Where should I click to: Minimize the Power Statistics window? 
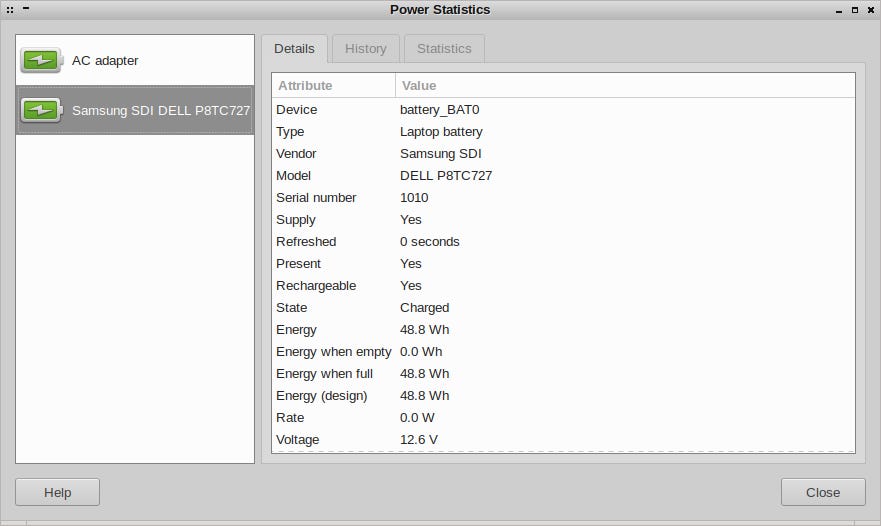(x=839, y=10)
